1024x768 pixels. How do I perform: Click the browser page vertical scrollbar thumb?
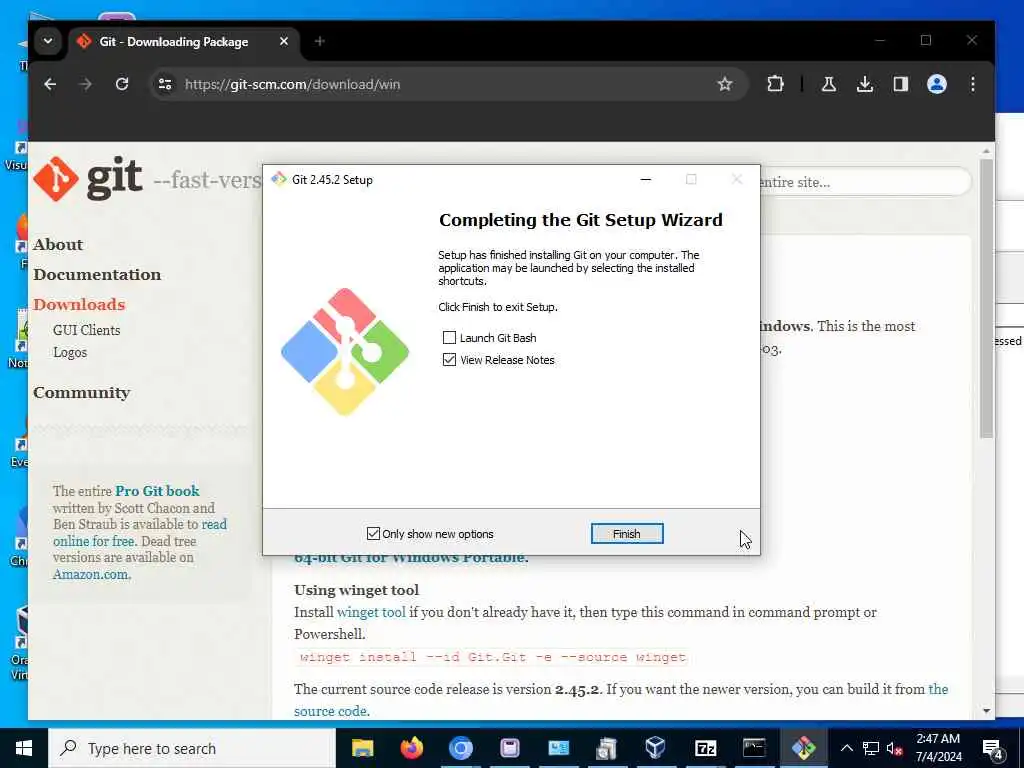[x=986, y=298]
